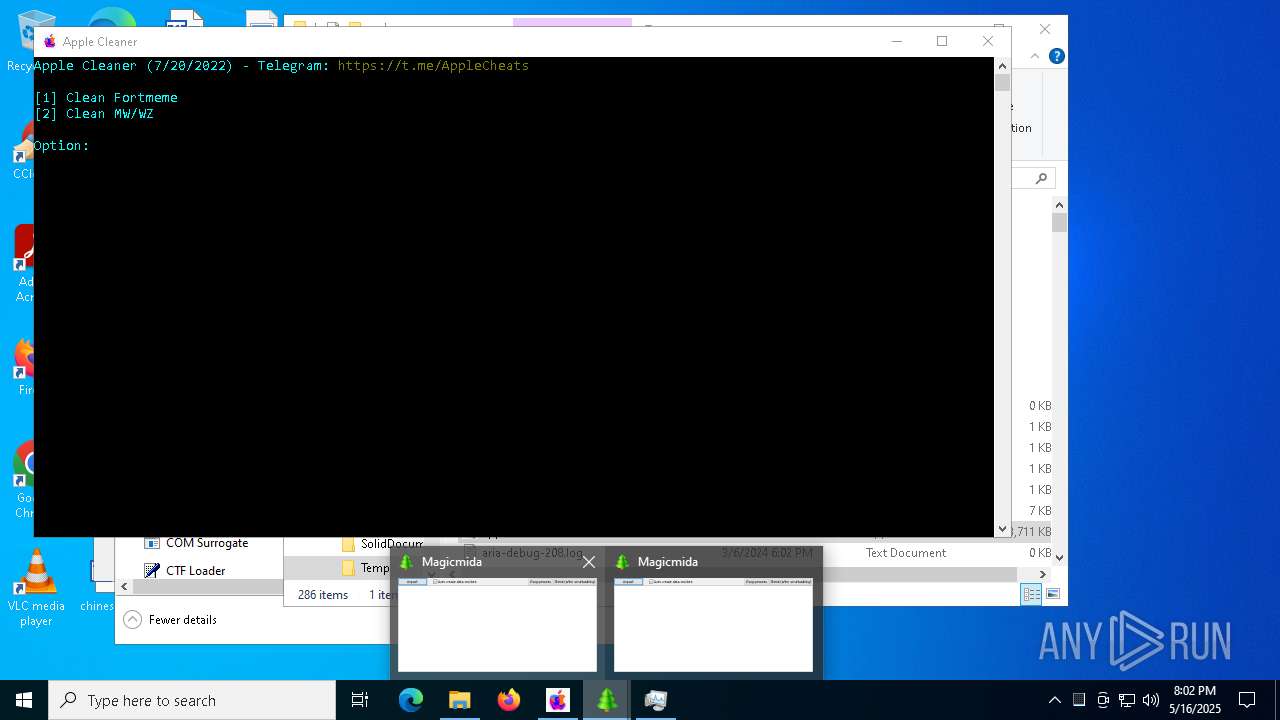Launch Firefox from taskbar
The image size is (1280, 720).
[509, 700]
